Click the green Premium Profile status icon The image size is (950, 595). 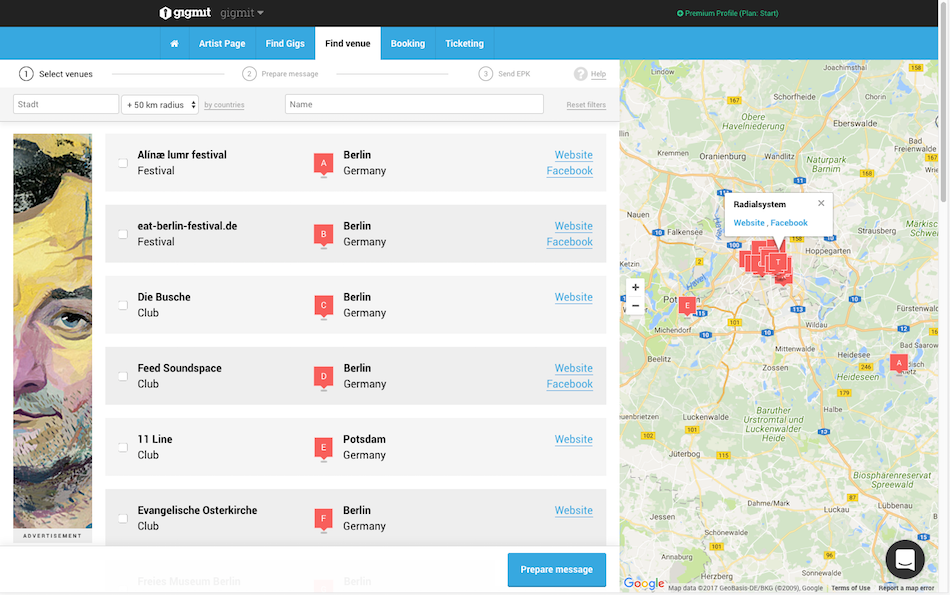coord(680,13)
